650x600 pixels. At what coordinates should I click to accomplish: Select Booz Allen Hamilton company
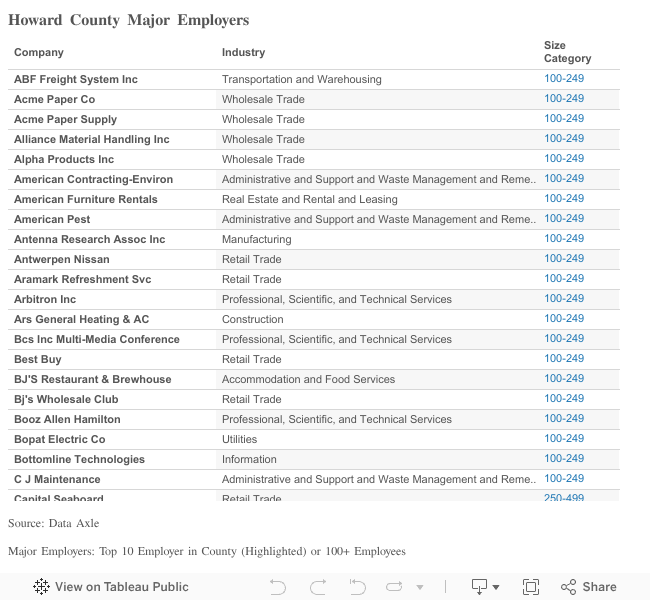(67, 419)
